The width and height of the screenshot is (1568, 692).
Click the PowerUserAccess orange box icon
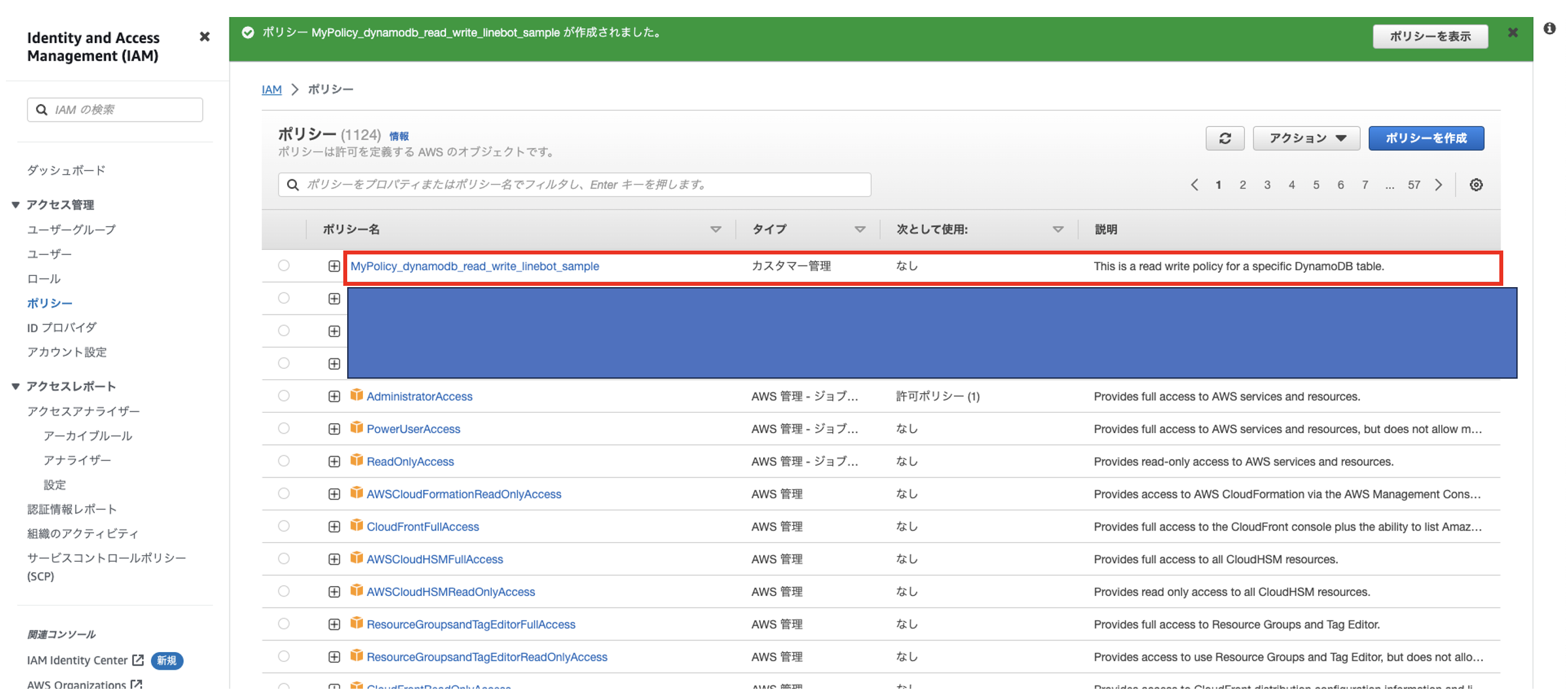point(356,428)
